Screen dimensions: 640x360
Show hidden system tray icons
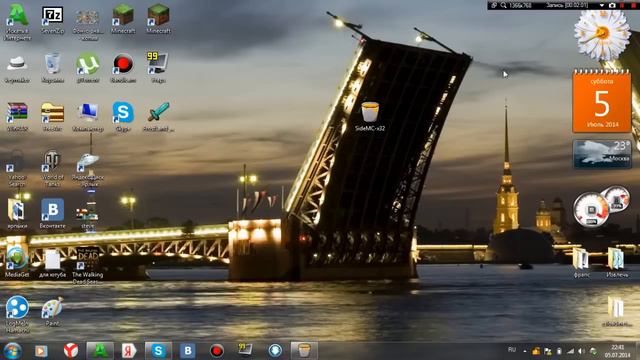[x=525, y=351]
